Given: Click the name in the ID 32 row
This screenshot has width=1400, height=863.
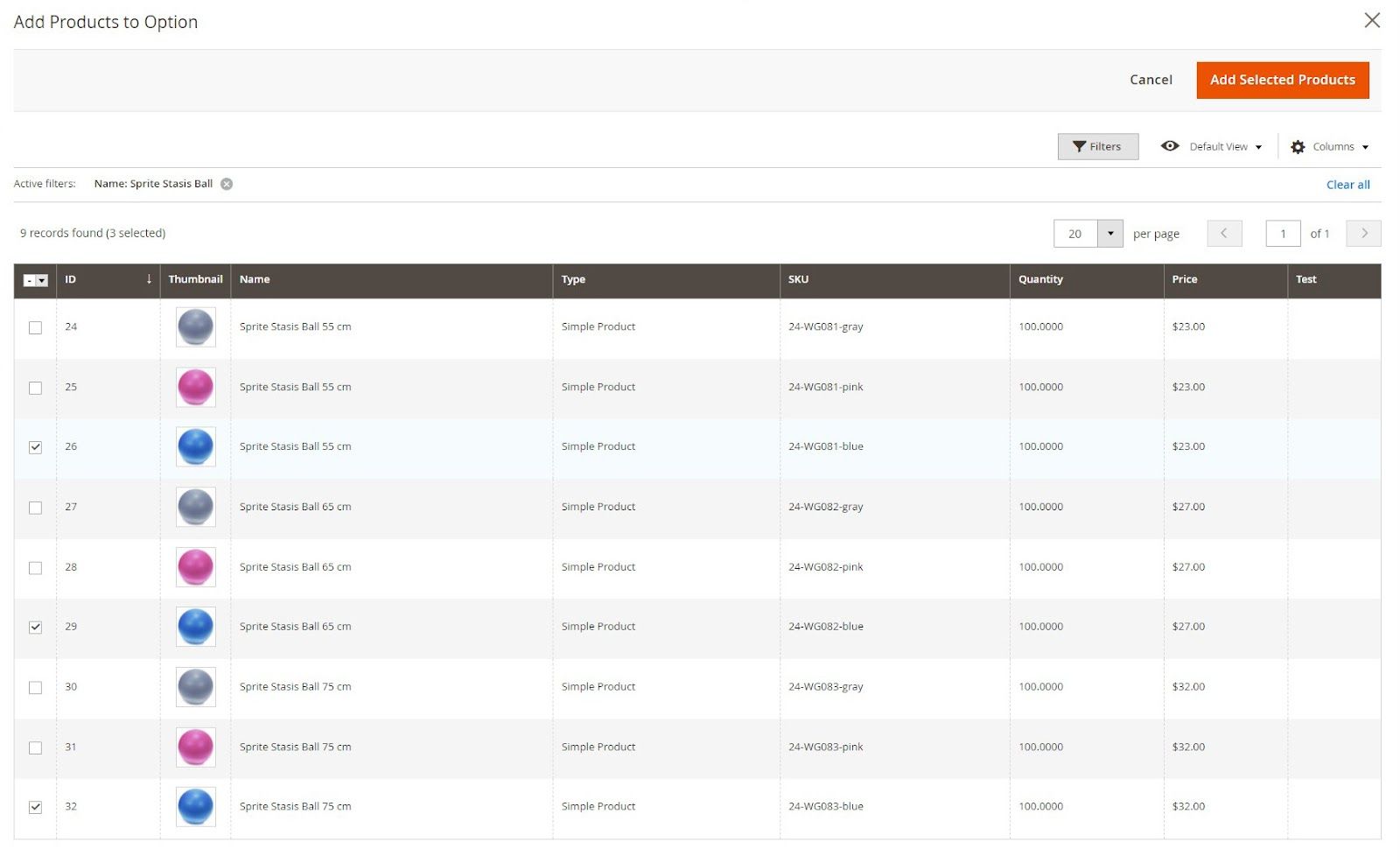Looking at the screenshot, I should (295, 807).
